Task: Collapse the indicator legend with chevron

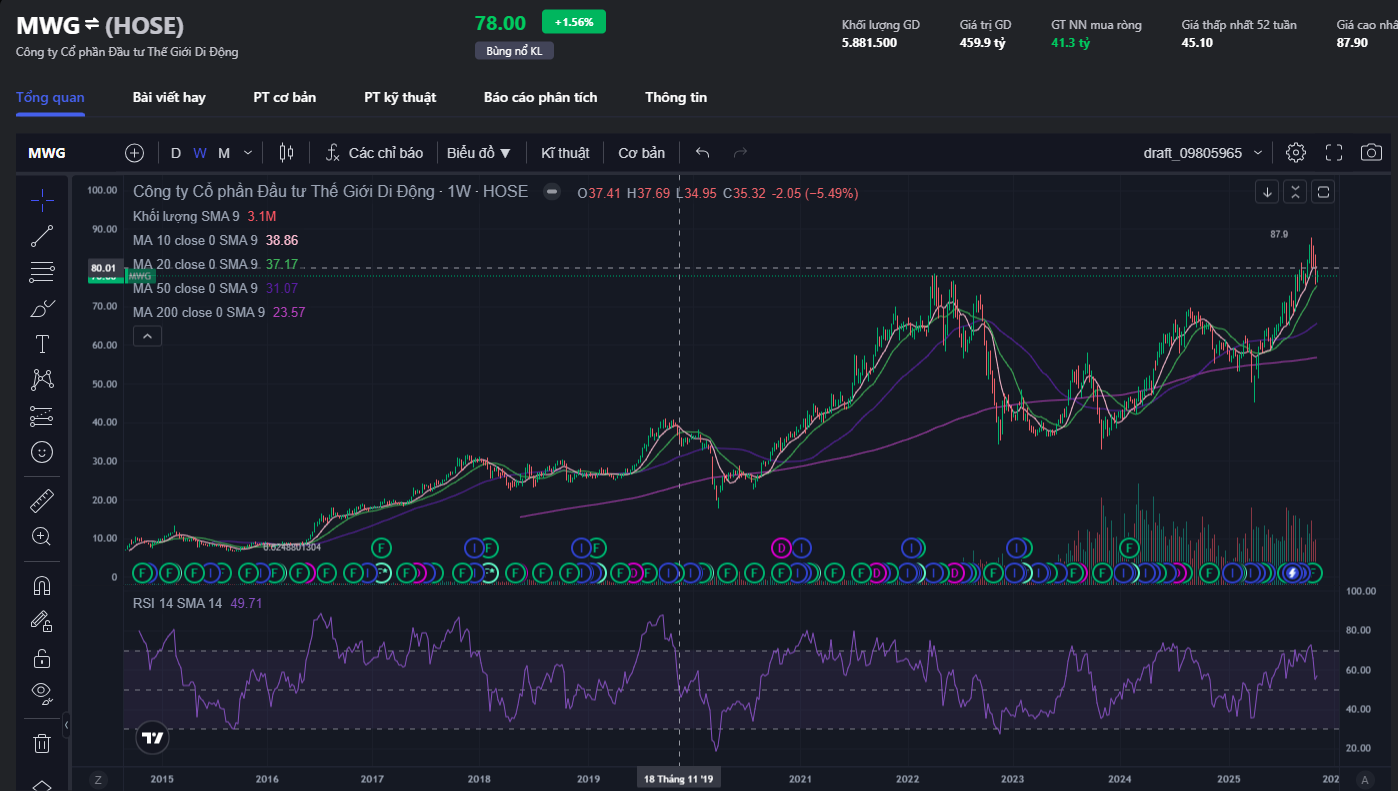Action: pyautogui.click(x=147, y=337)
